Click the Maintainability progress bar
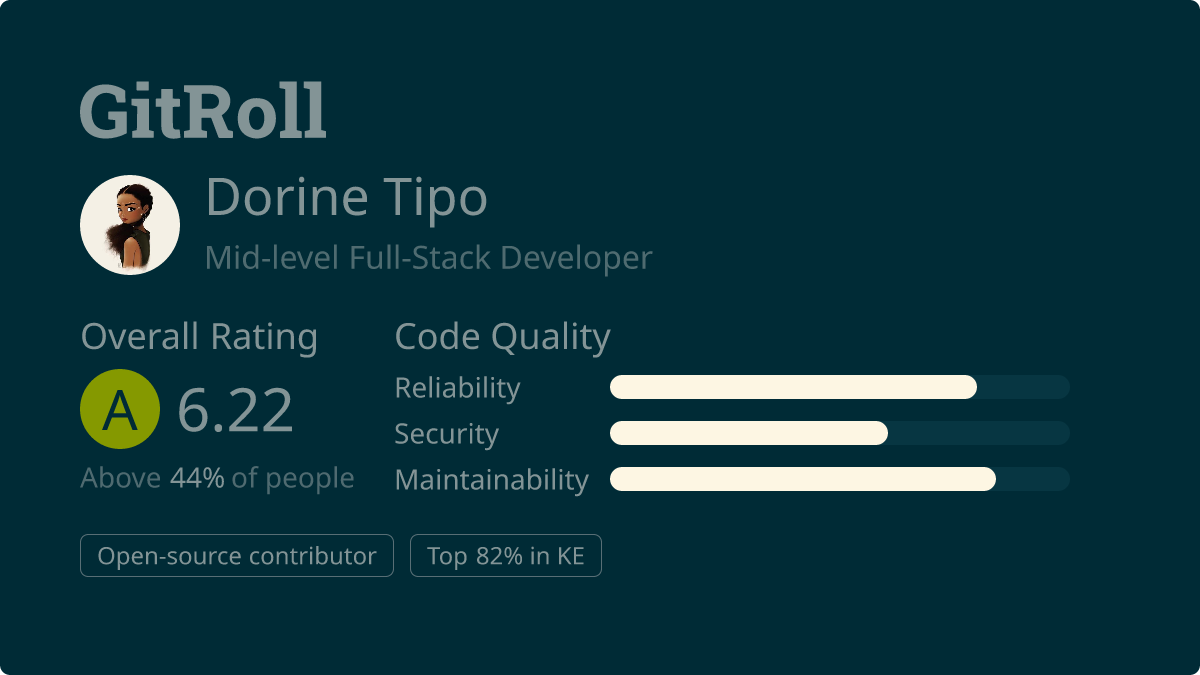Screen dimensions: 1200x675 click(840, 479)
